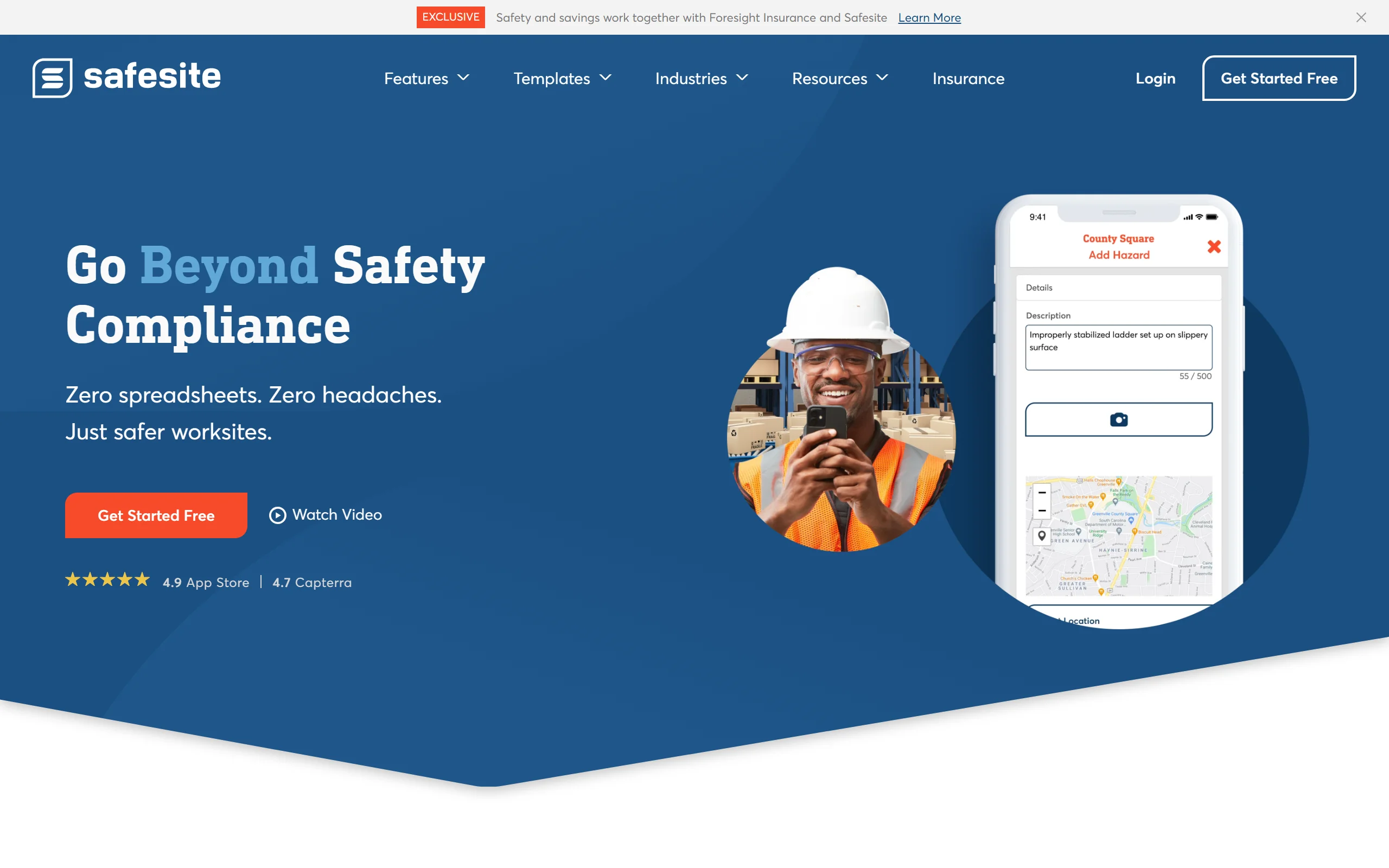
Task: Expand the Industries dropdown chevron
Action: coord(742,78)
